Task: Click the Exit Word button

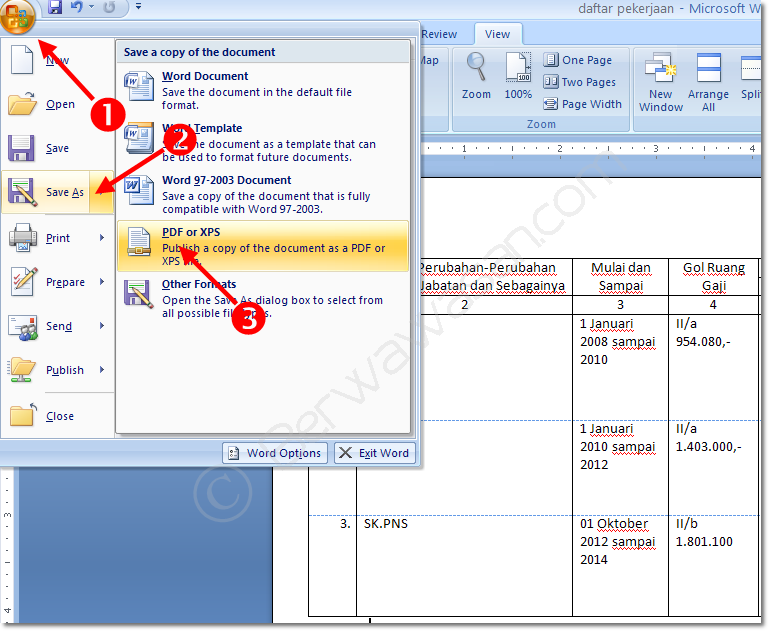Action: point(375,453)
